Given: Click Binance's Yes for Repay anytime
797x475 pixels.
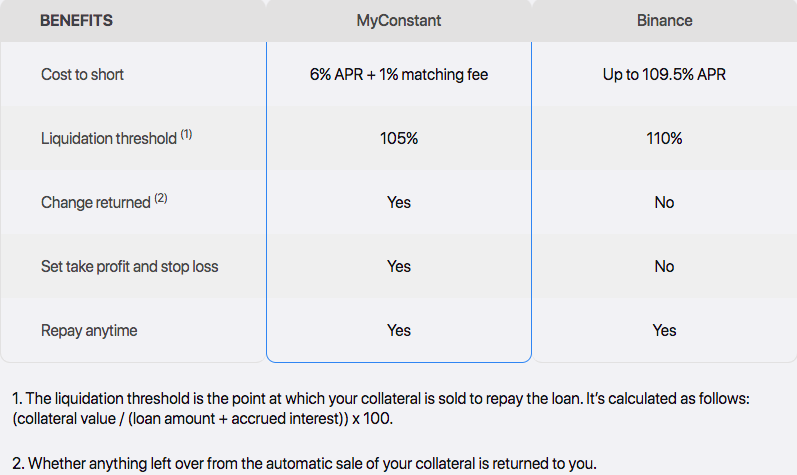Looking at the screenshot, I should (664, 330).
